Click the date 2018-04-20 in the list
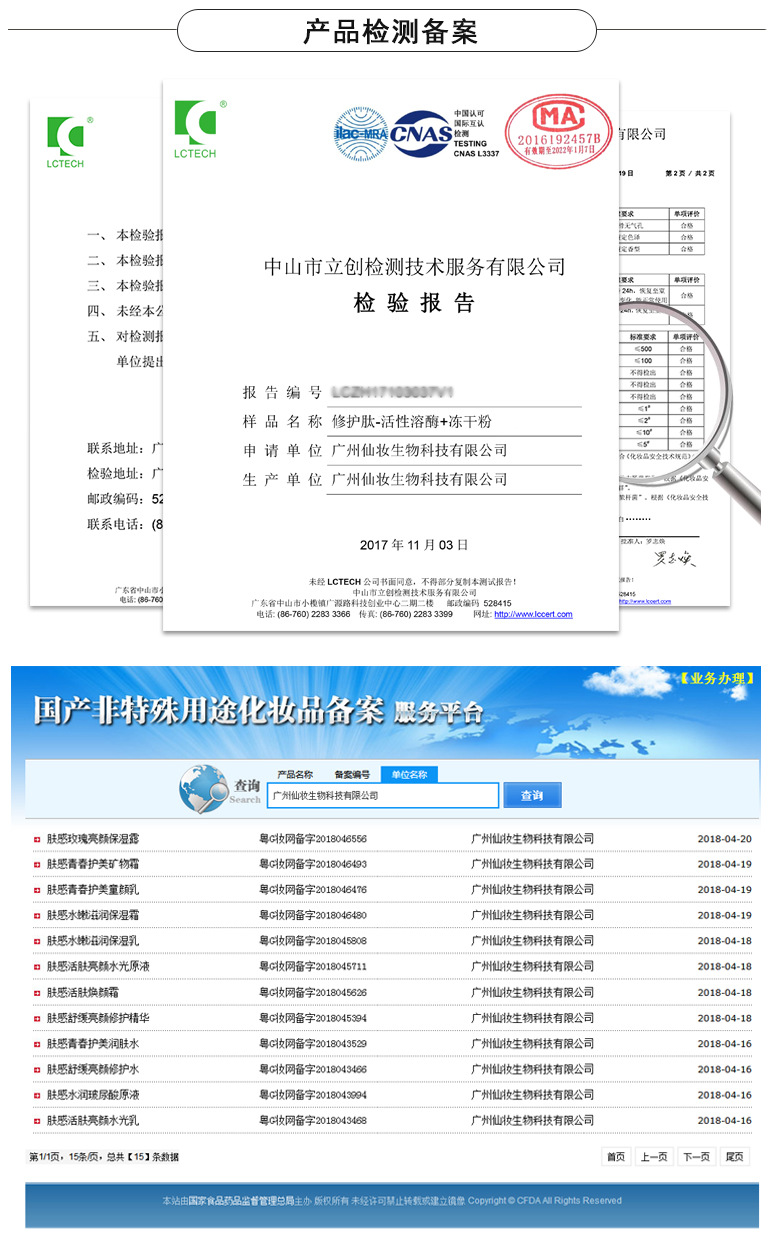This screenshot has width=772, height=1236. click(724, 839)
